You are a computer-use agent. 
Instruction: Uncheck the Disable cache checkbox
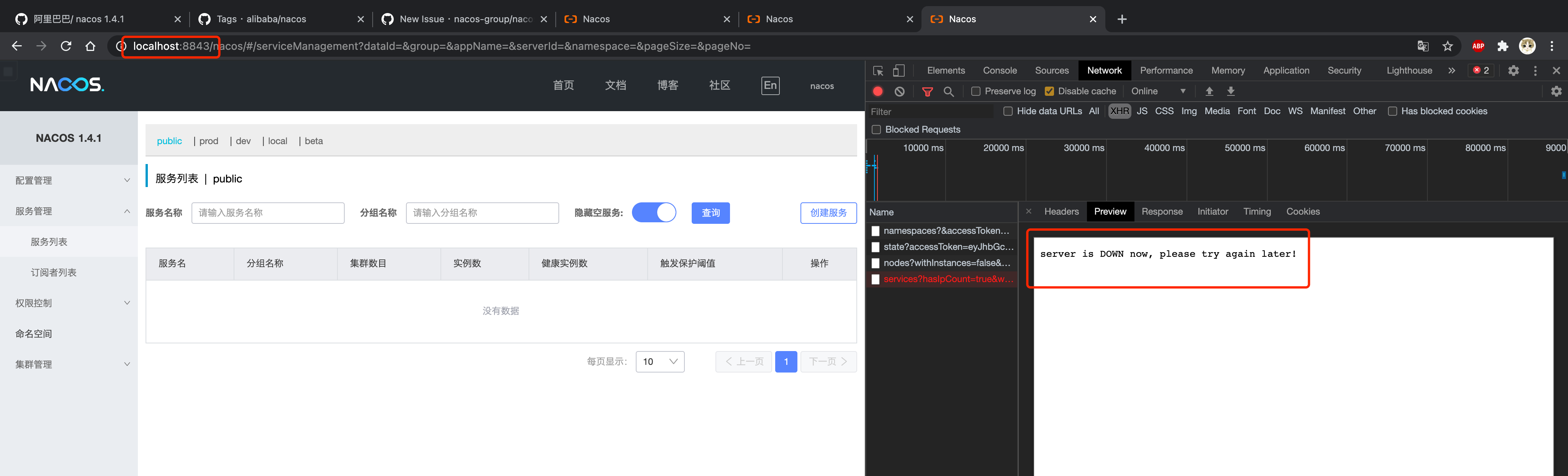[x=1049, y=91]
